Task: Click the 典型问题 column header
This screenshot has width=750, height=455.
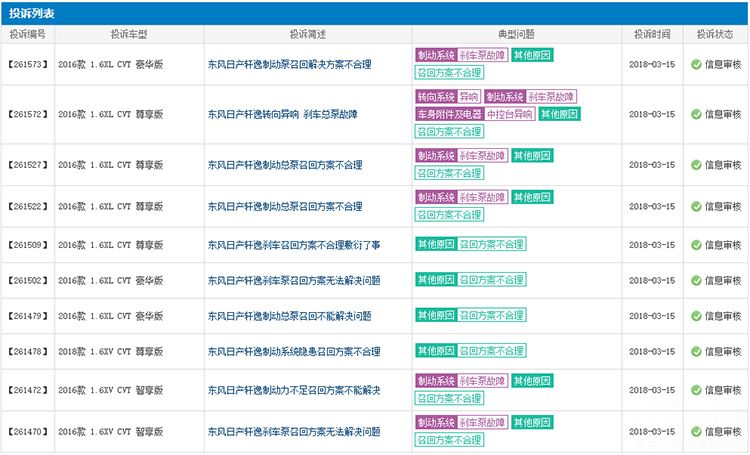Action: tap(515, 33)
